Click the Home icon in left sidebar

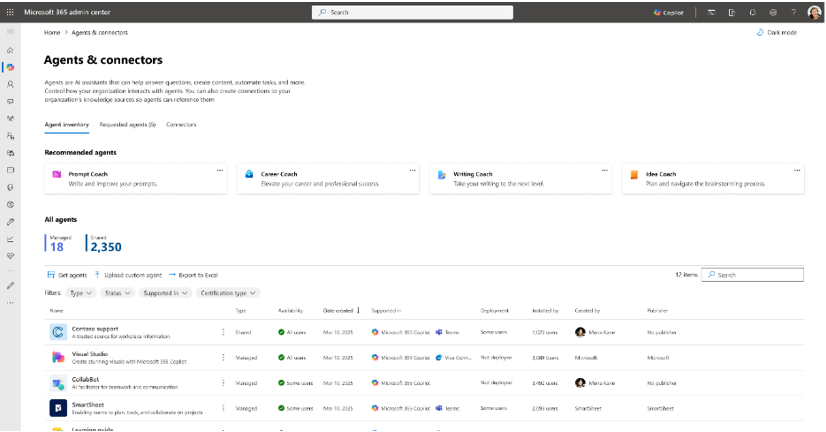11,50
